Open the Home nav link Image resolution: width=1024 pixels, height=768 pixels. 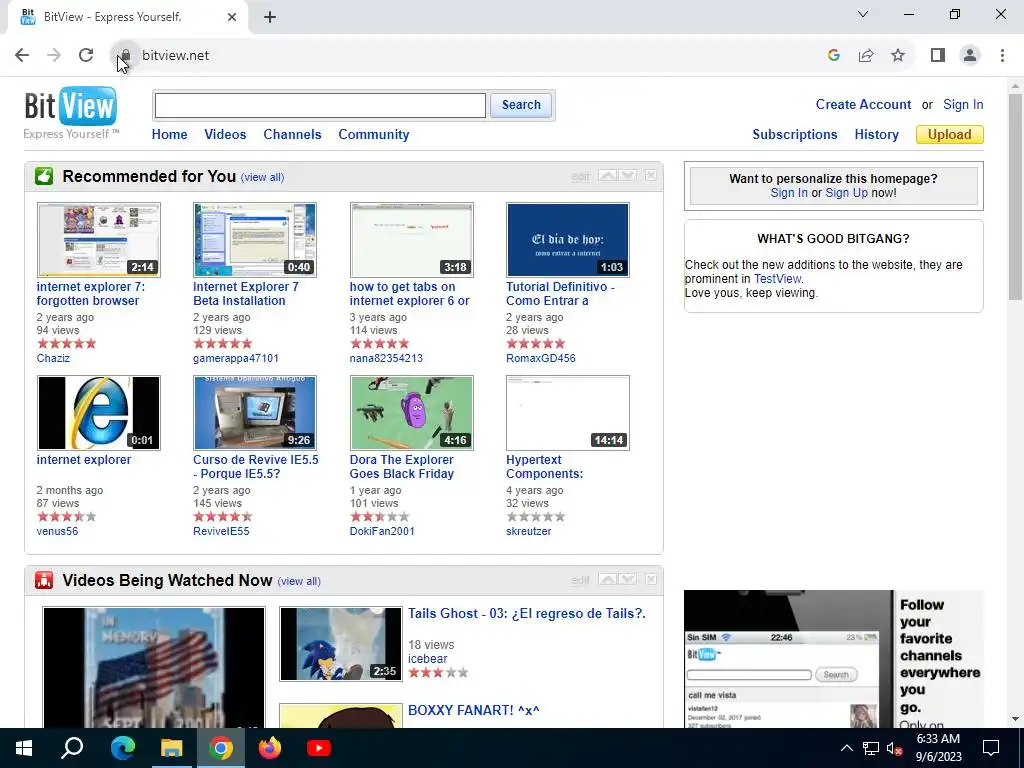point(169,135)
